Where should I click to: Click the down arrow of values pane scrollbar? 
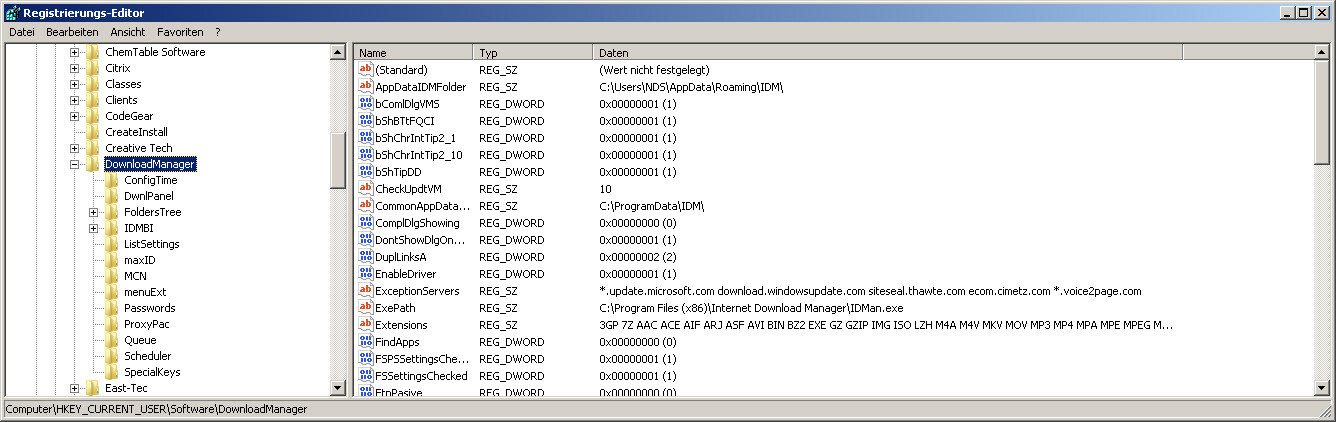click(x=1322, y=388)
